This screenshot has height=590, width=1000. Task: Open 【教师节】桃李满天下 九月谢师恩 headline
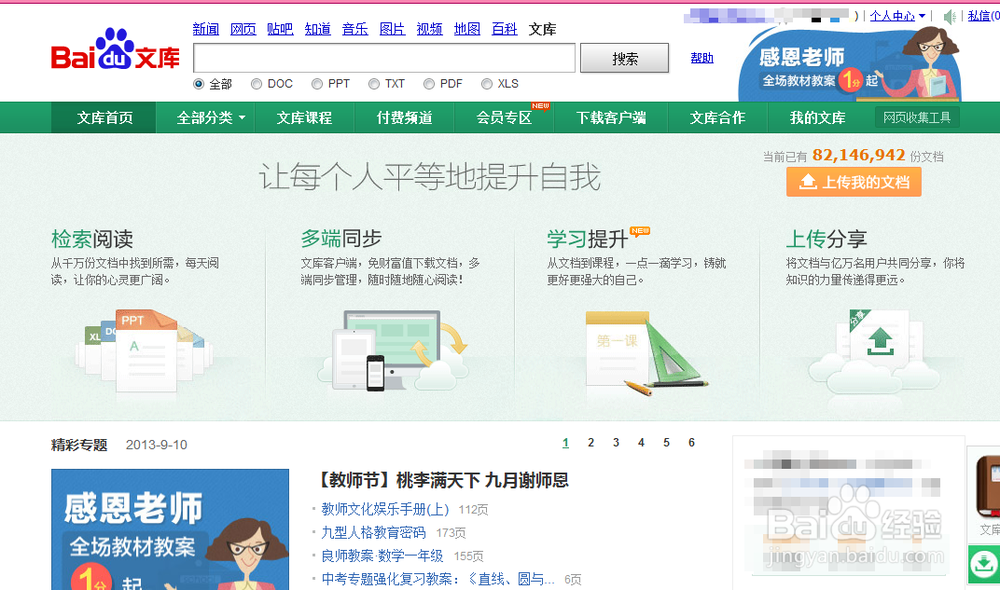pyautogui.click(x=443, y=480)
